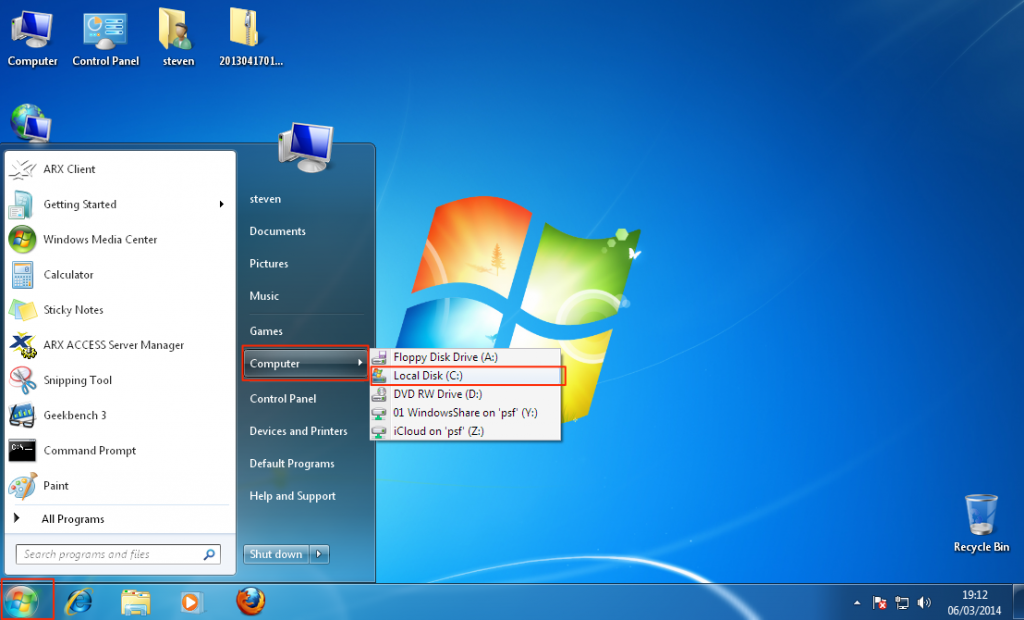Open Pictures from Start menu
Image resolution: width=1024 pixels, height=620 pixels.
(x=269, y=264)
